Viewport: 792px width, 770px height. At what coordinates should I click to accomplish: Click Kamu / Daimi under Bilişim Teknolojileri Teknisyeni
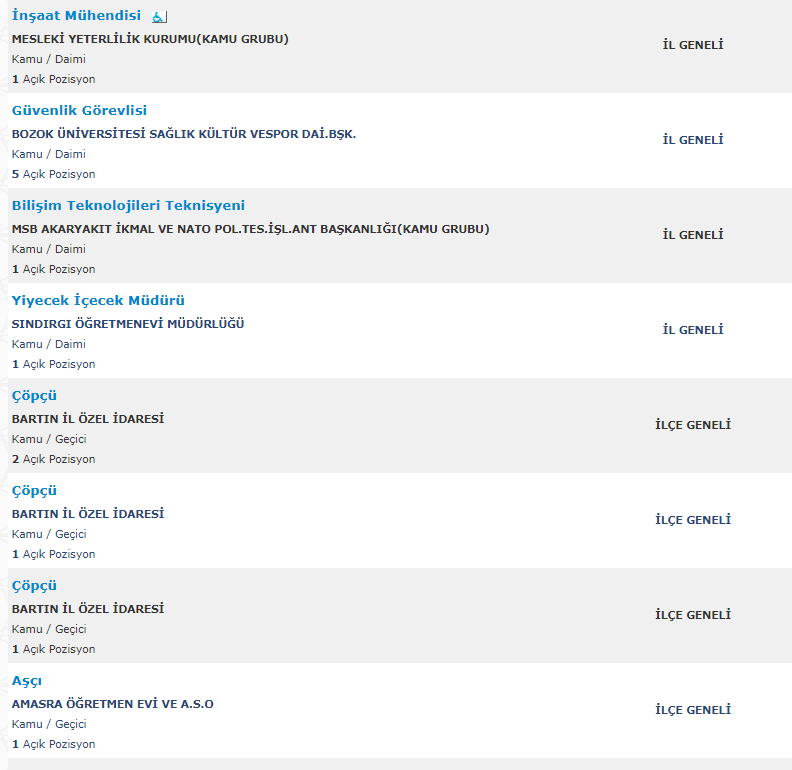(x=48, y=249)
